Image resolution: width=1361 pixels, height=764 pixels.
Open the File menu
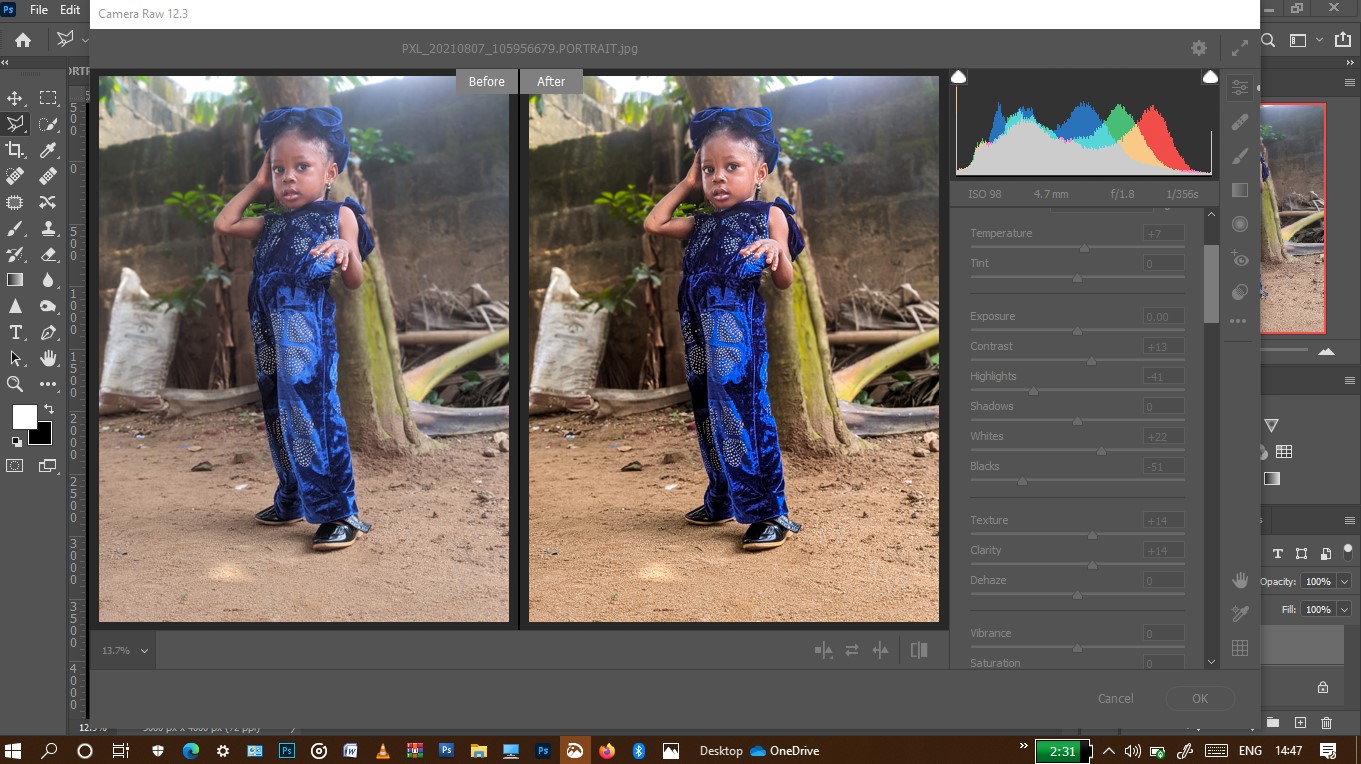(39, 10)
